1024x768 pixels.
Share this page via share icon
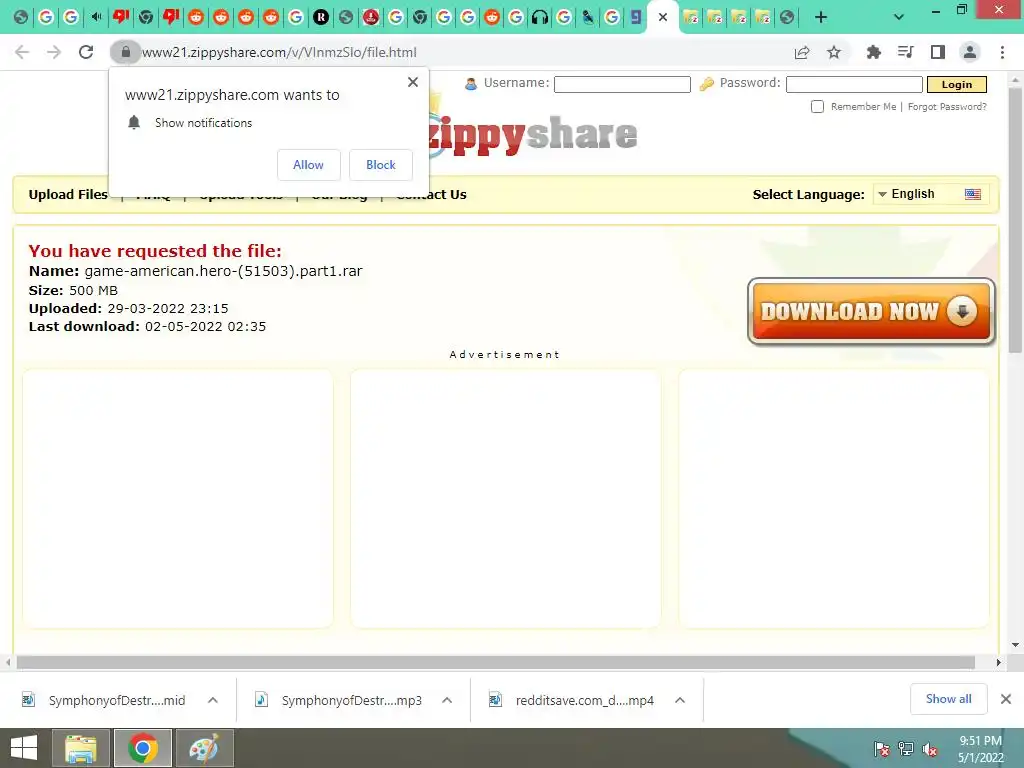tap(802, 52)
